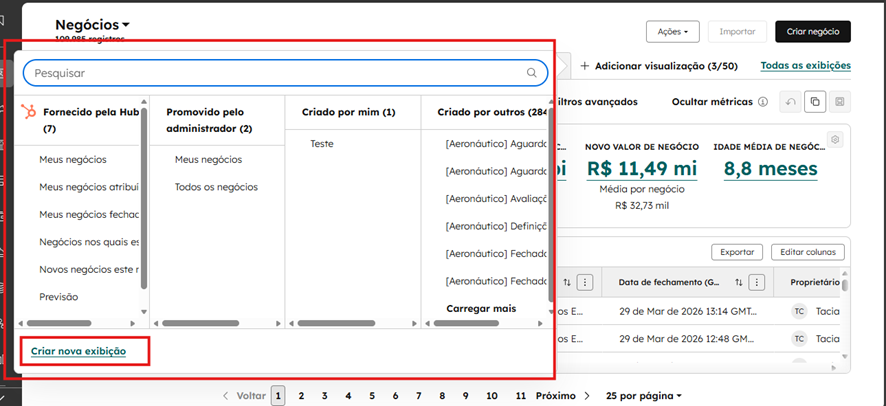Open the metrics settings gear icon
Viewport: 886px width, 406px height.
836,139
